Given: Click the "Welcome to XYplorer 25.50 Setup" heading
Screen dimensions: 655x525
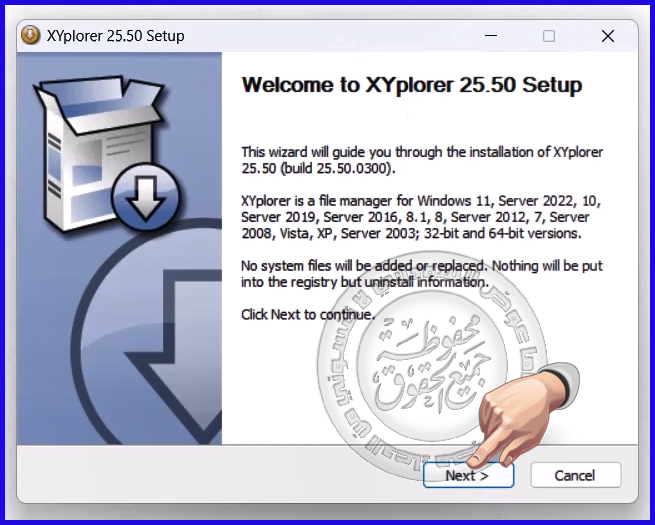Looking at the screenshot, I should click(x=411, y=85).
